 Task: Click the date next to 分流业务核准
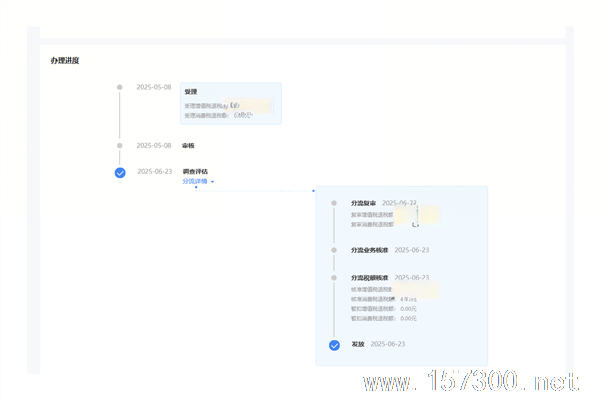click(412, 250)
